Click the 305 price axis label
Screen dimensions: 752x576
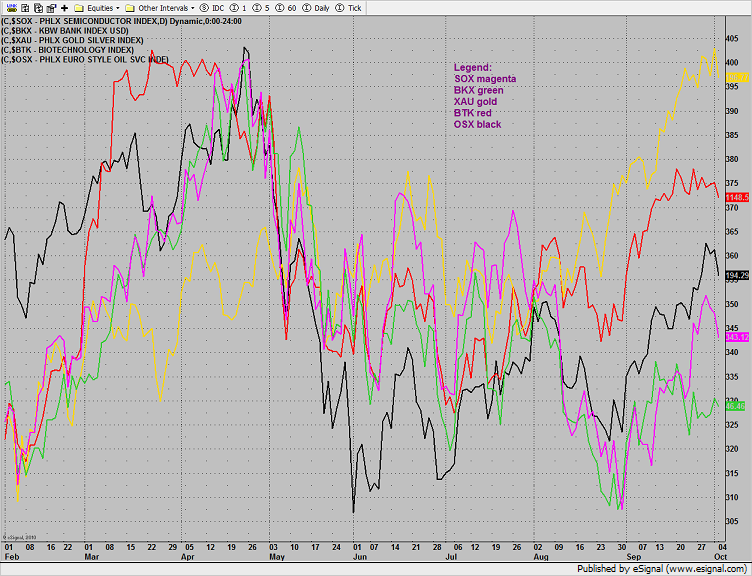click(x=732, y=521)
